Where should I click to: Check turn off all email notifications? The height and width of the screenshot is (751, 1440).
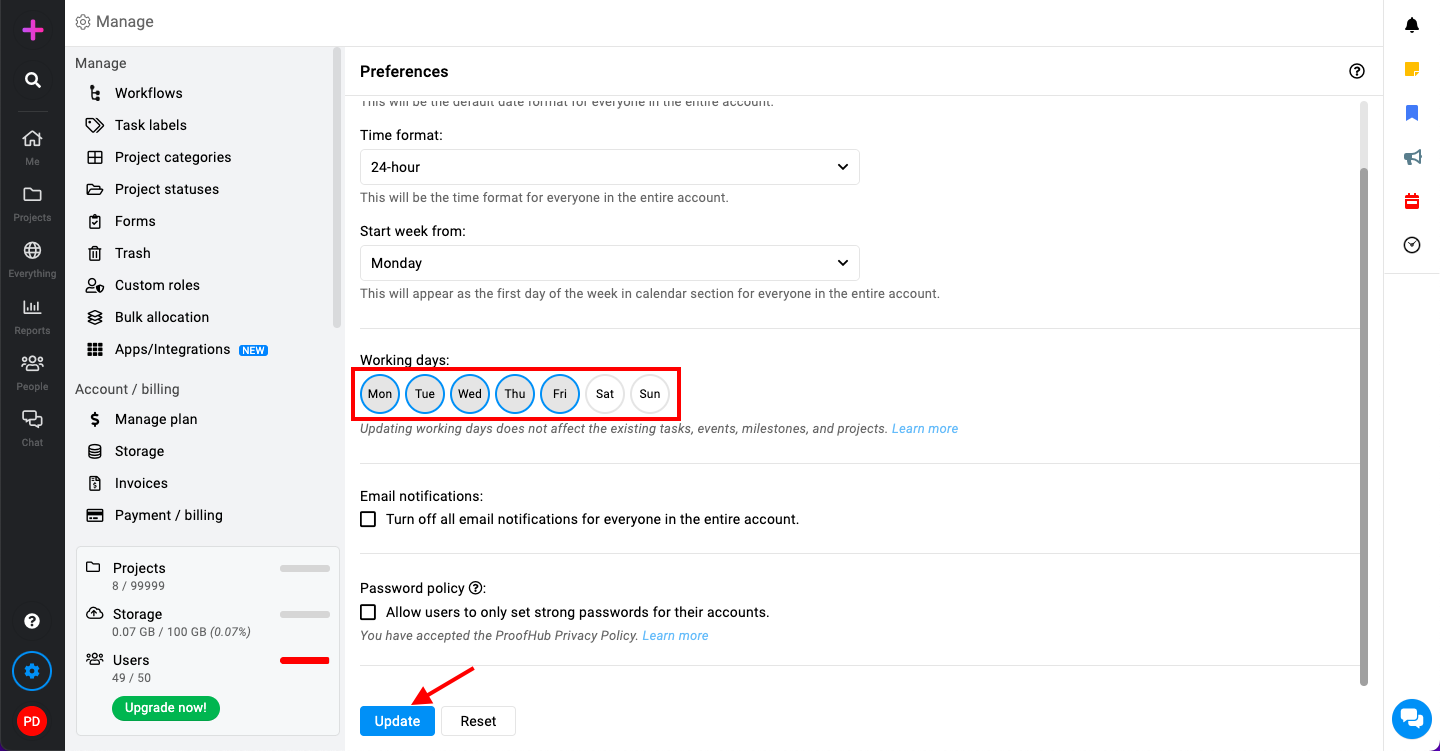(368, 519)
